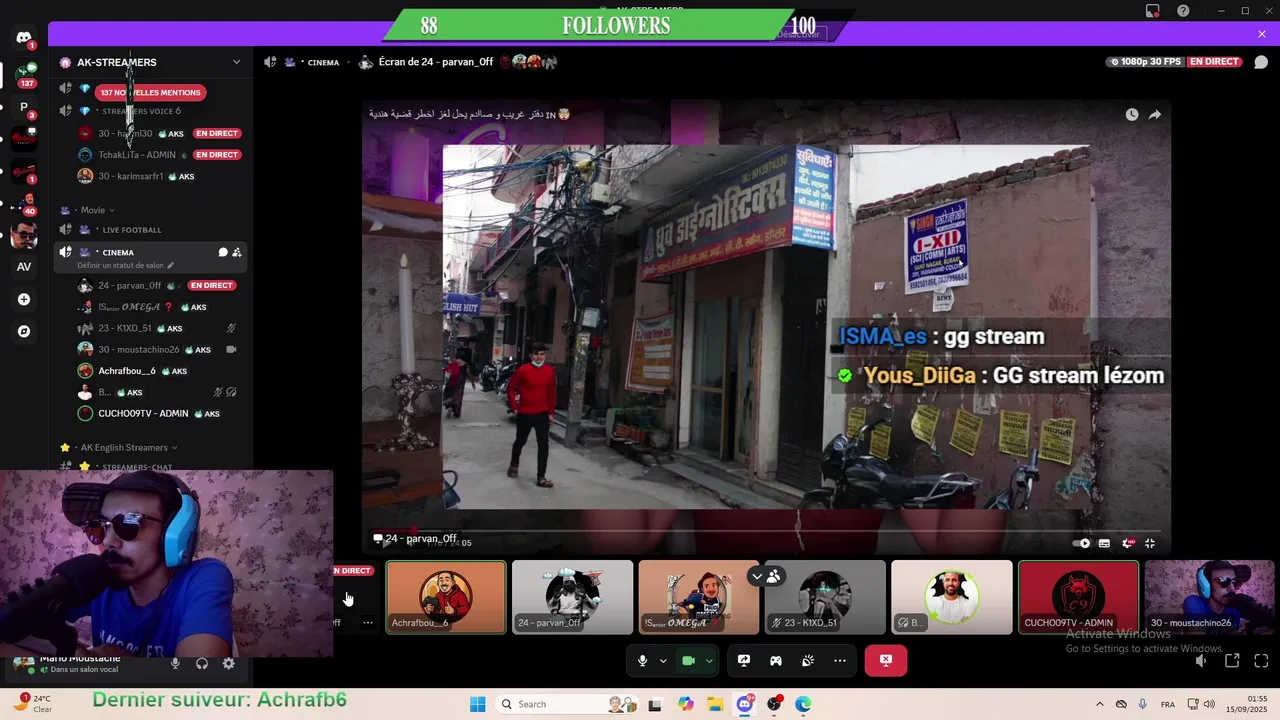Open microphone options dropdown arrow

point(663,661)
